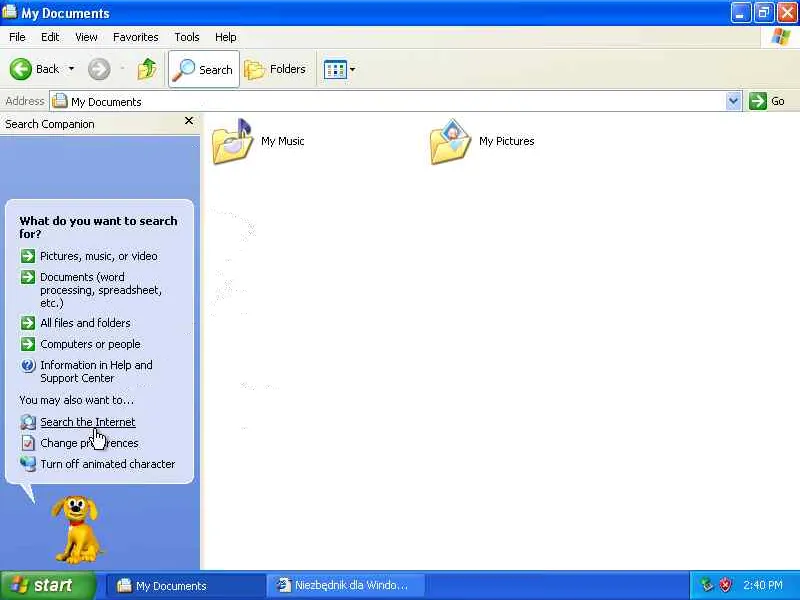Close the Search Companion pane
Image resolution: width=800 pixels, height=600 pixels.
189,121
